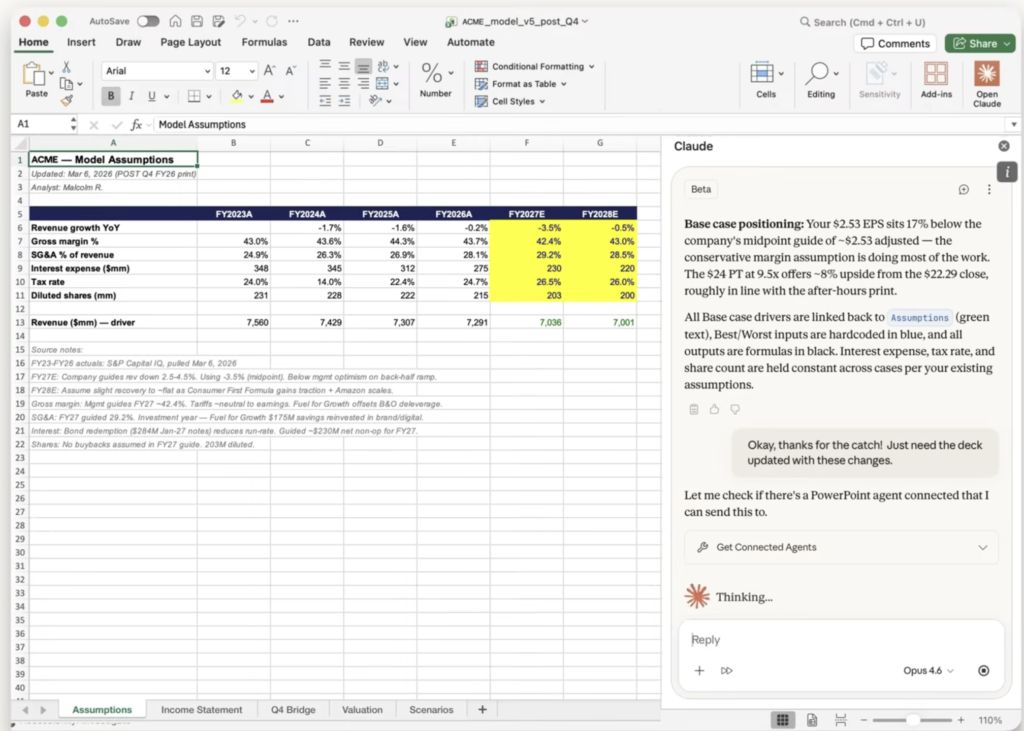
Task: Select the Format Painter brush icon
Action: [66, 100]
